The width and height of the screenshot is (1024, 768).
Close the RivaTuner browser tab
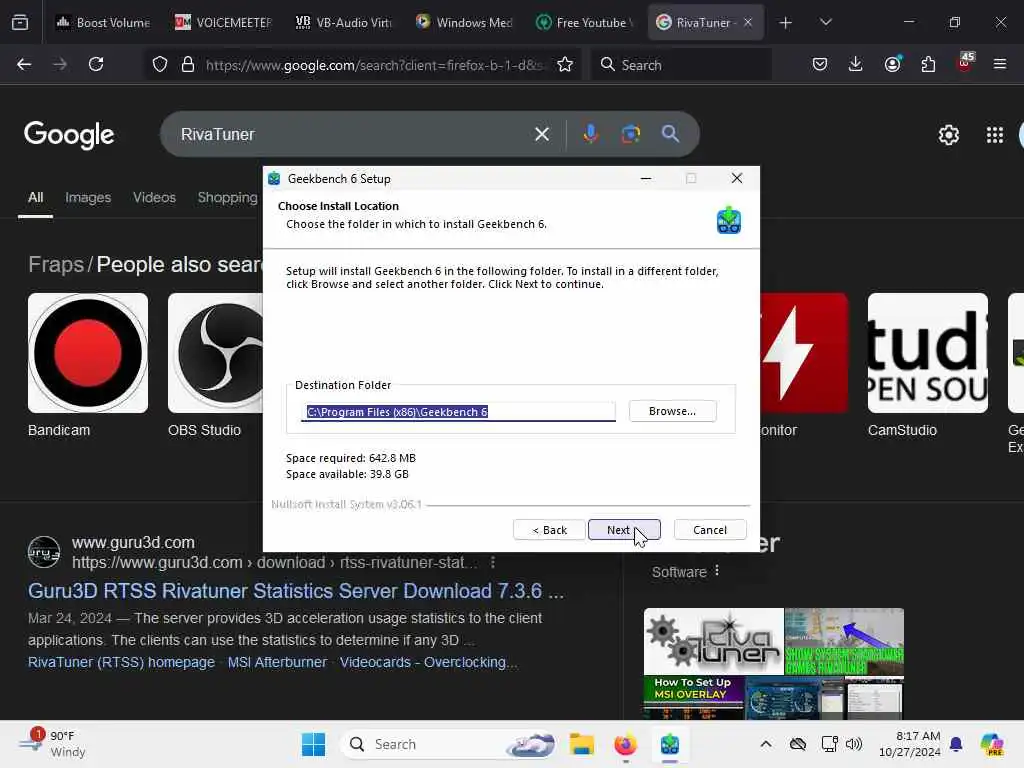click(x=748, y=22)
